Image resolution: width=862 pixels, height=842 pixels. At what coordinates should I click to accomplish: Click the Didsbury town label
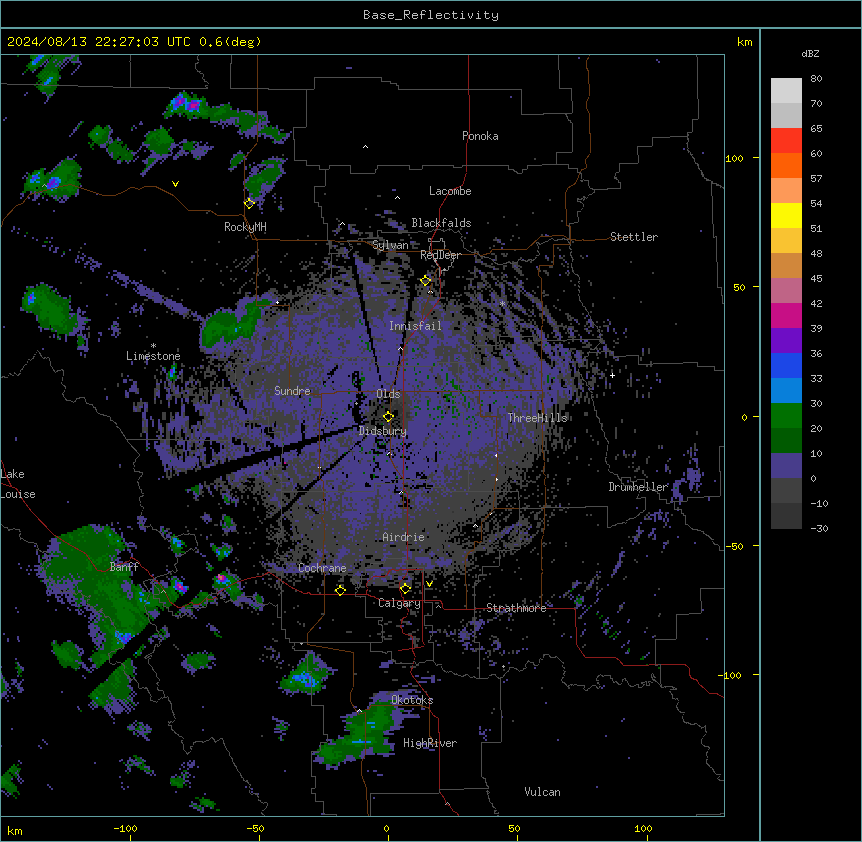pos(383,431)
